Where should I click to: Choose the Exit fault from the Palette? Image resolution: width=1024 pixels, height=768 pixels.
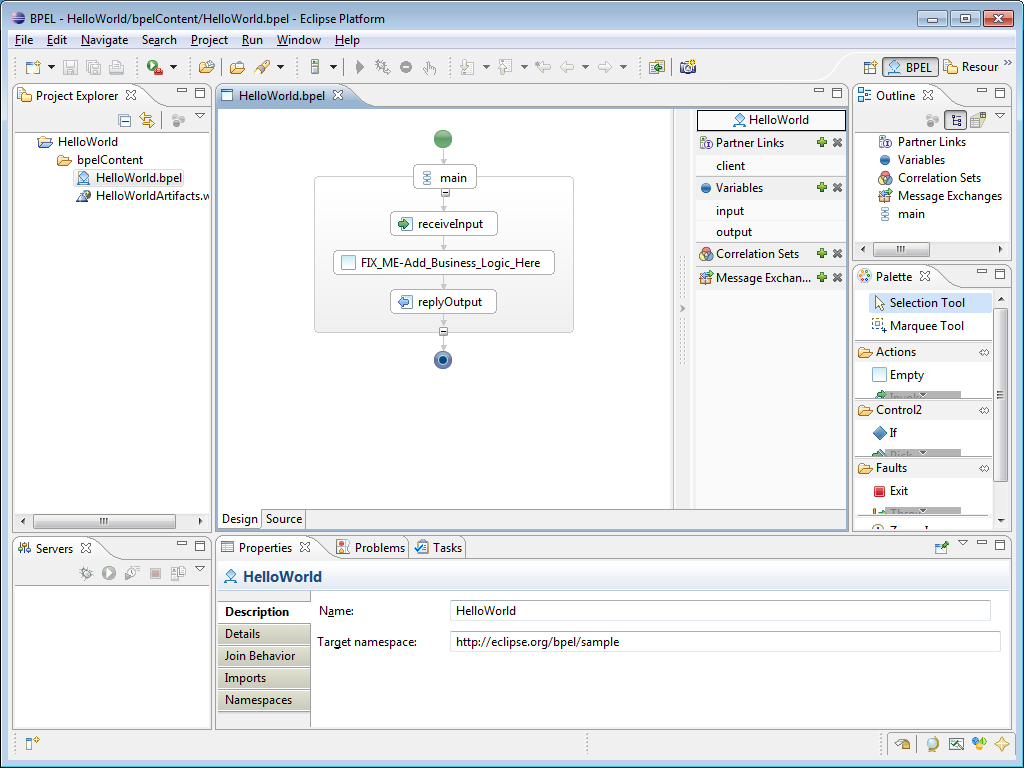pos(893,490)
